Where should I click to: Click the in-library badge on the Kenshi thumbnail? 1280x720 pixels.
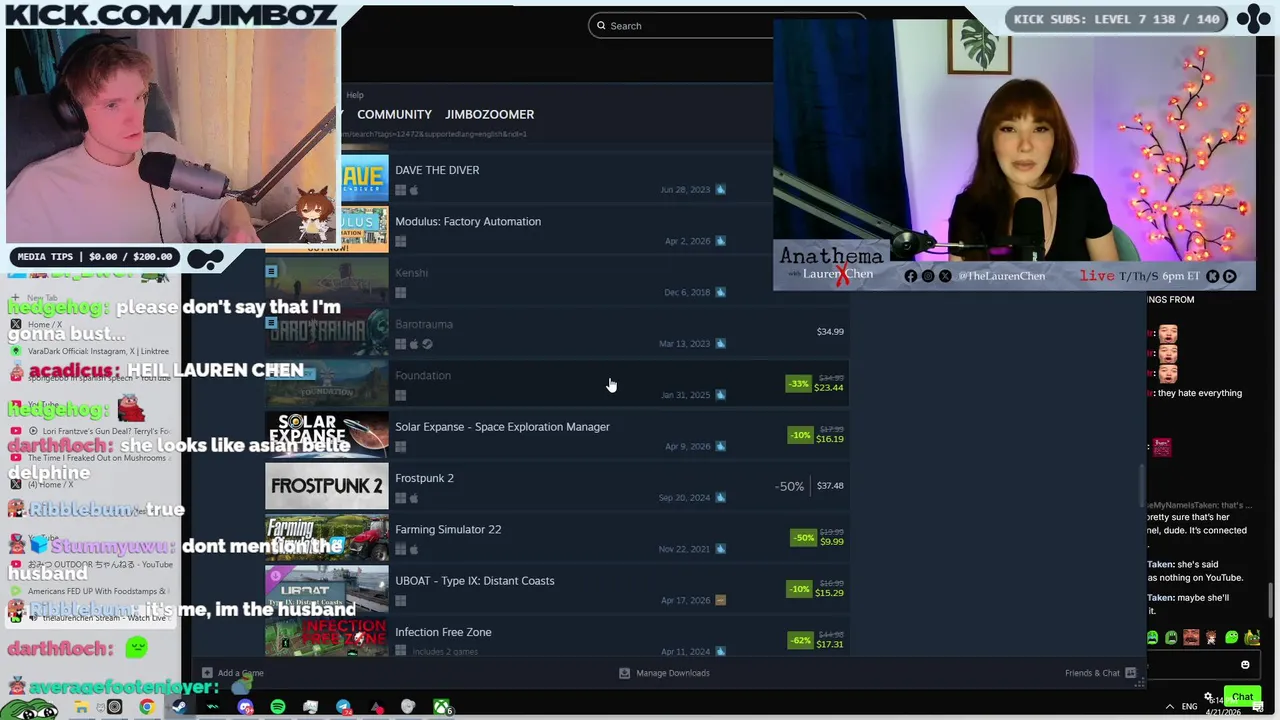pos(271,271)
